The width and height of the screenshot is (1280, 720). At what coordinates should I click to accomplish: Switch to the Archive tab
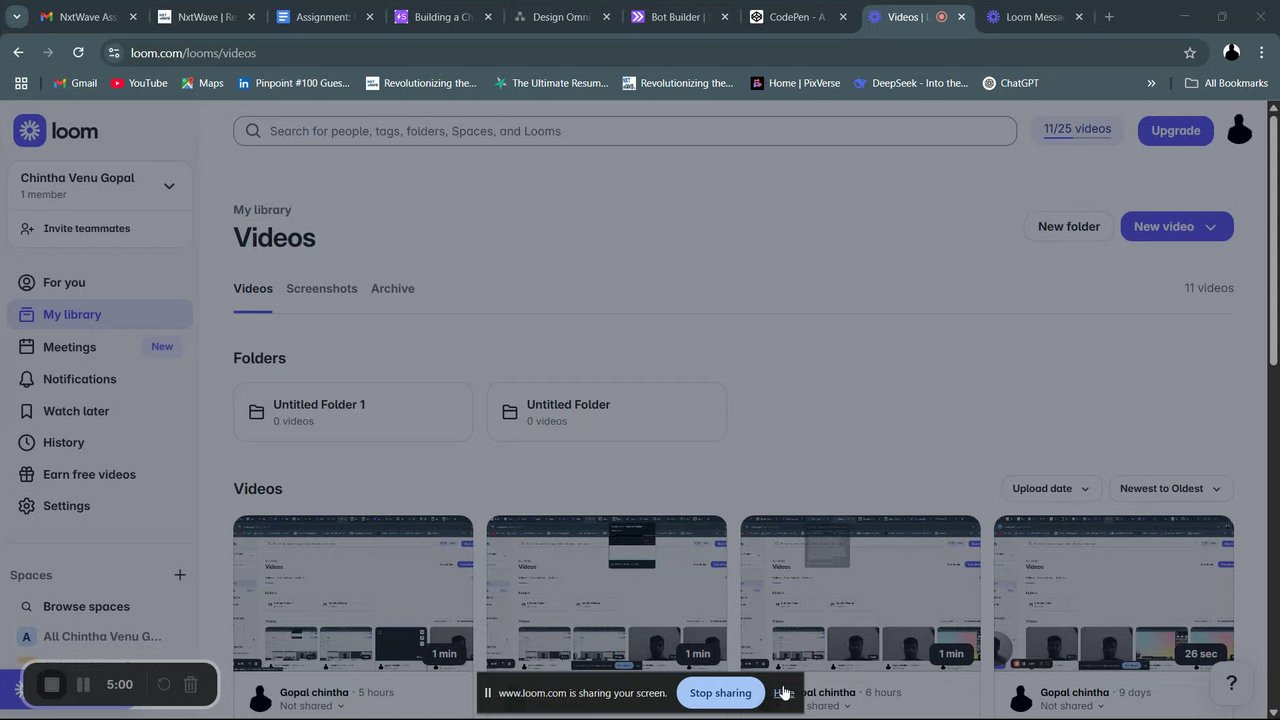tap(392, 289)
